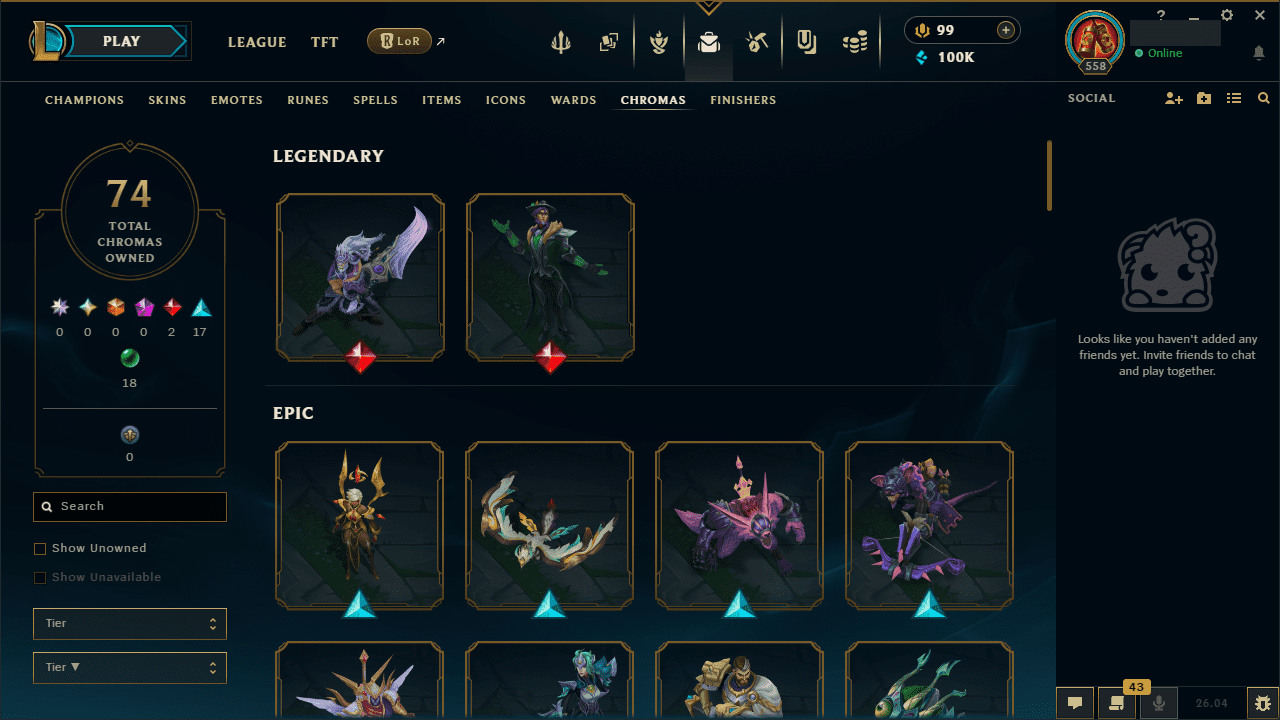Open notifications bell icon

click(1259, 53)
